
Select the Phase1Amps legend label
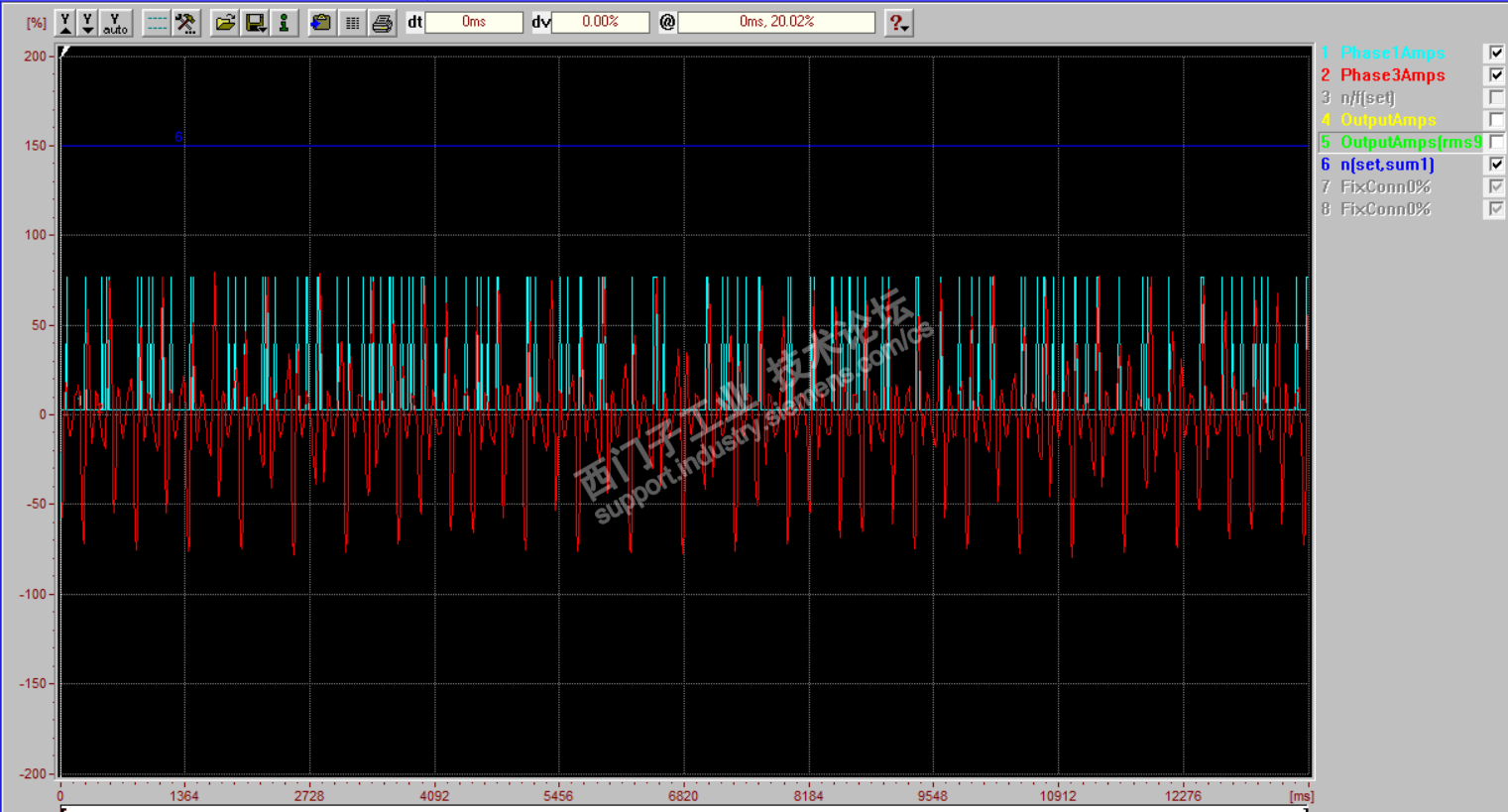coord(1392,53)
